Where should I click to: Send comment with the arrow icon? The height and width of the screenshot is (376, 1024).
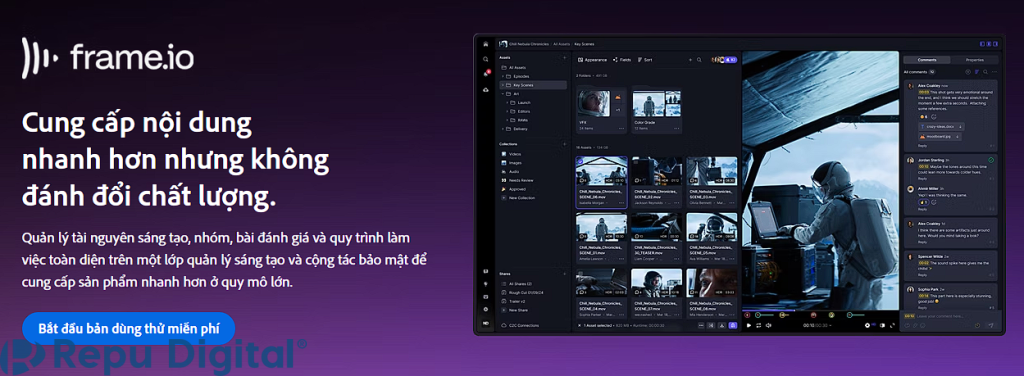(990, 326)
